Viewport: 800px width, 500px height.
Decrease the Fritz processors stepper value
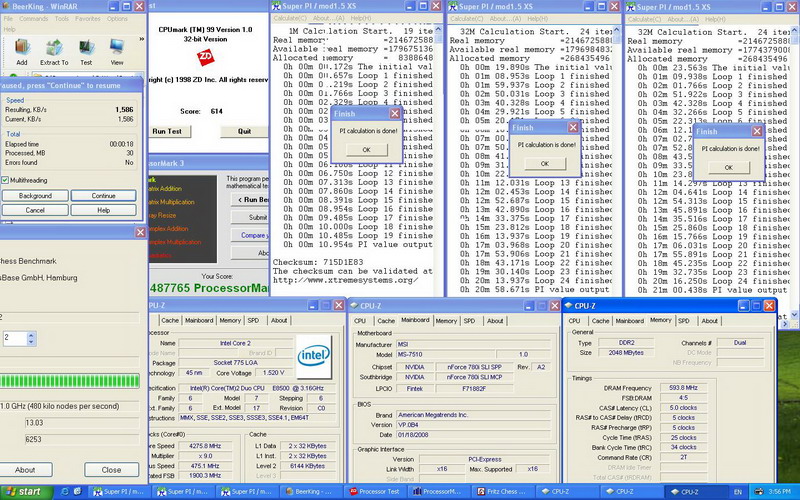31,342
